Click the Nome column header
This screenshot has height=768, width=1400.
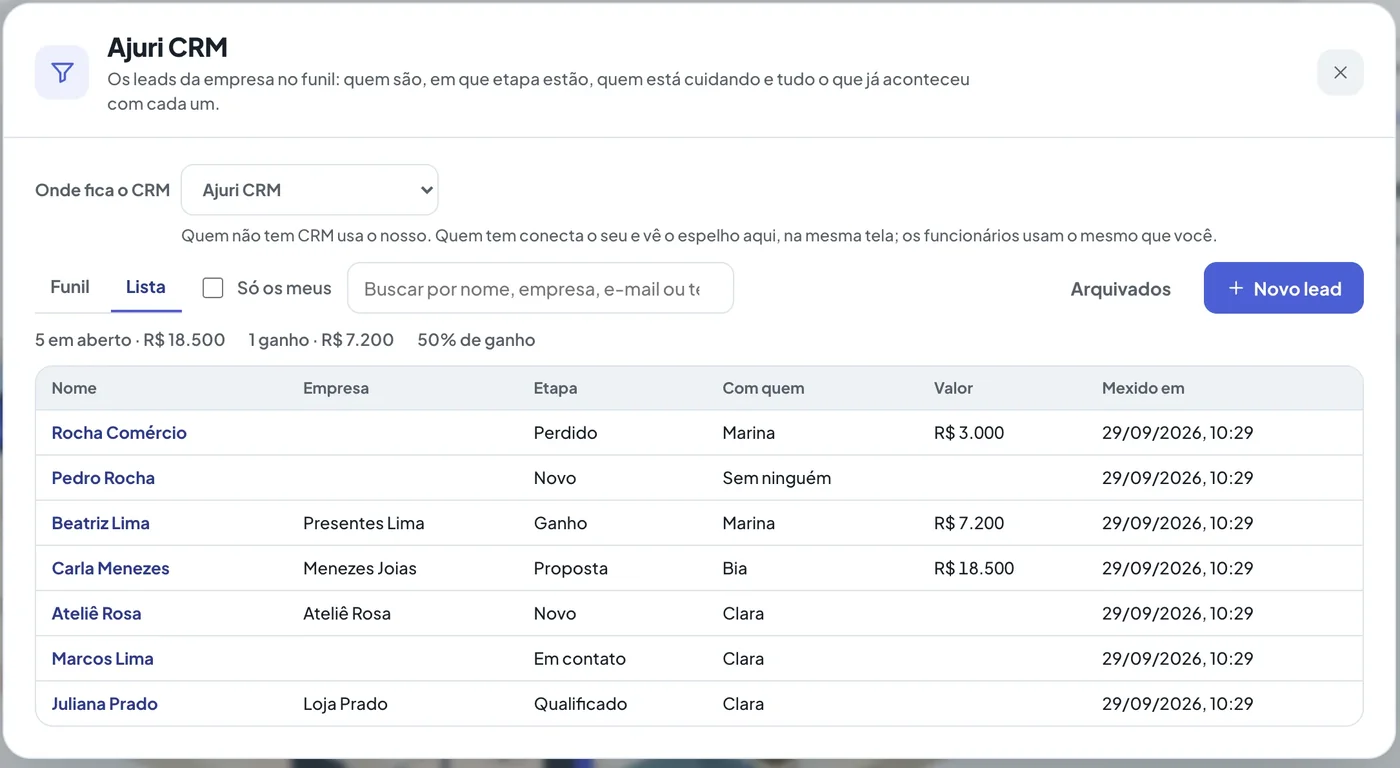(74, 388)
